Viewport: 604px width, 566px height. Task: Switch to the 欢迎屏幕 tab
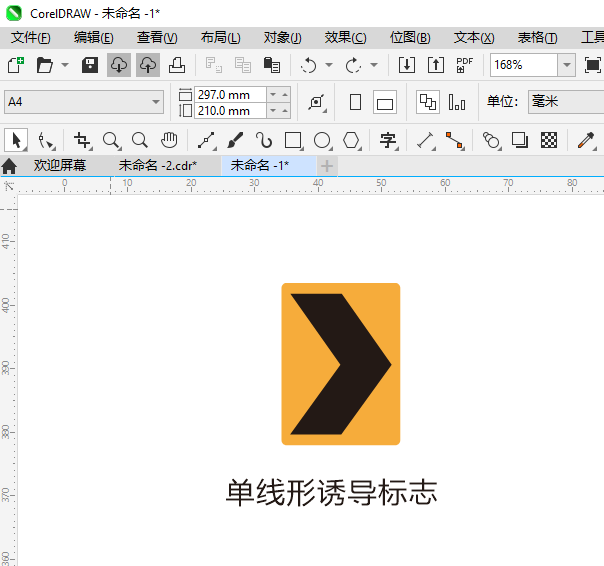(60, 166)
